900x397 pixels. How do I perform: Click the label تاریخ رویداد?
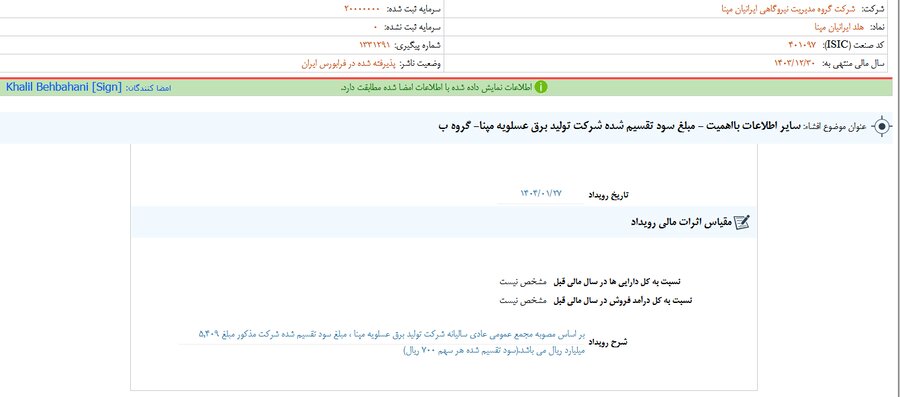point(608,195)
